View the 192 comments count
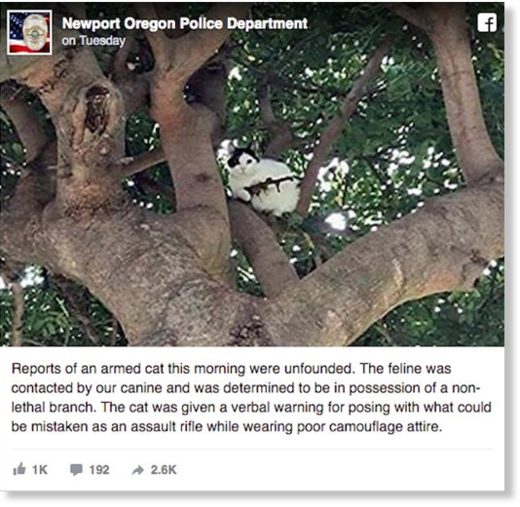520x507 pixels. (x=99, y=469)
